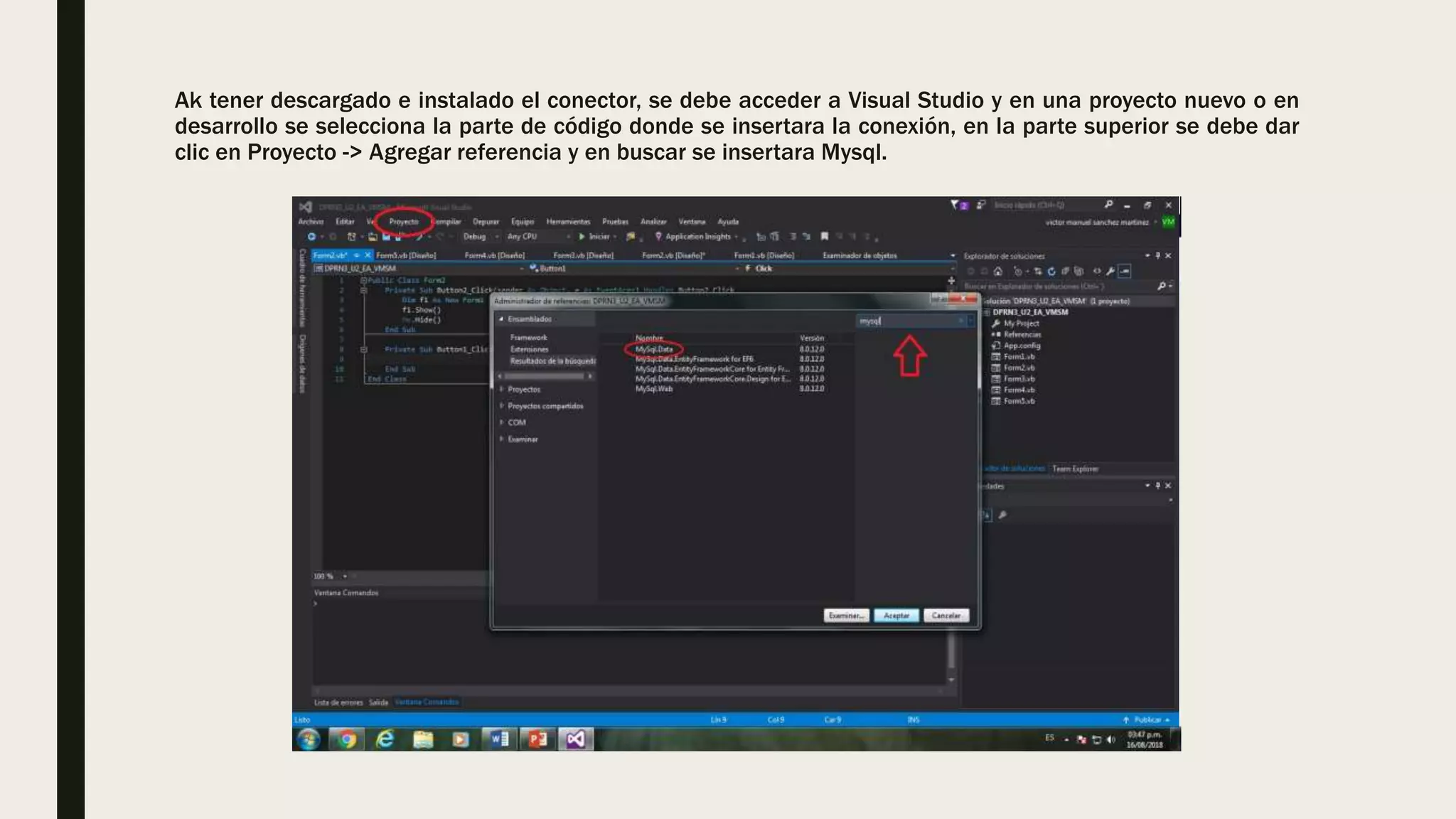This screenshot has height=819, width=1456.
Task: Expand the Proyectos section in reference manager
Action: [501, 390]
